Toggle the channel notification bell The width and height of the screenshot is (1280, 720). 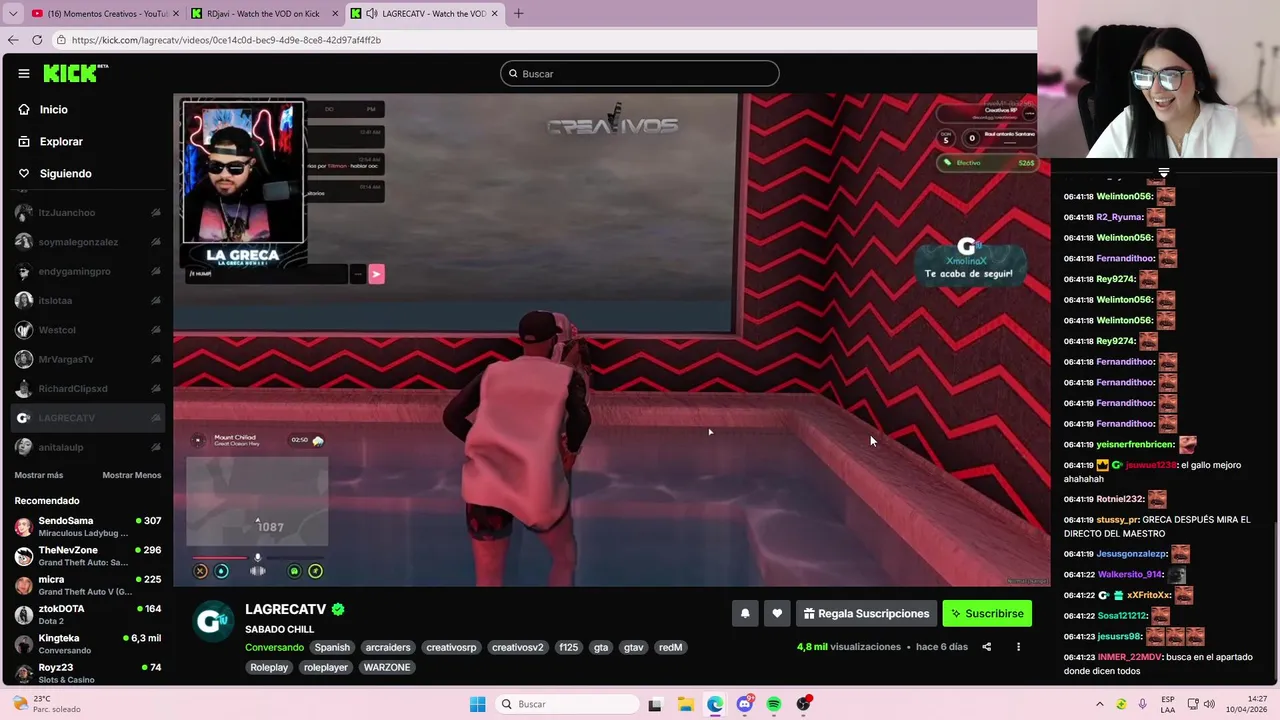coord(745,614)
